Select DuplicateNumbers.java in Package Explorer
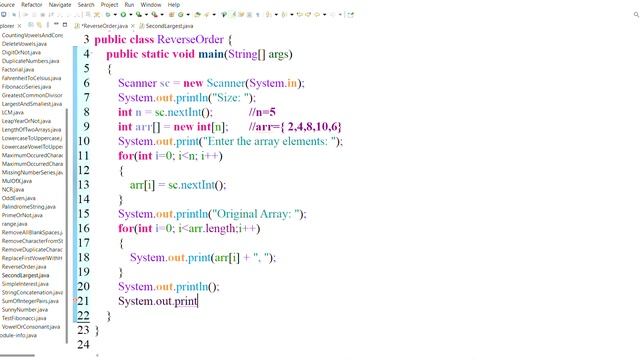 pyautogui.click(x=30, y=61)
